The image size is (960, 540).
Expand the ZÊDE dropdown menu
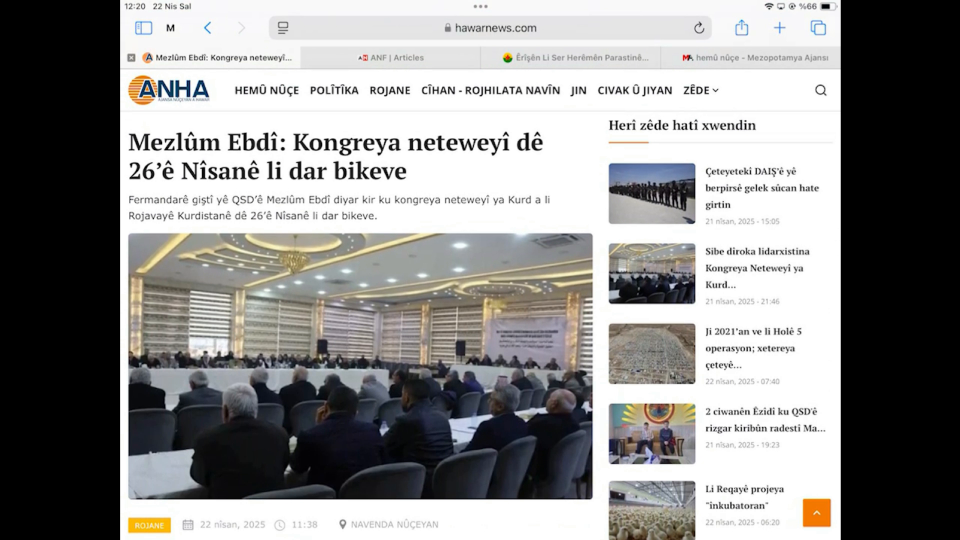700,90
